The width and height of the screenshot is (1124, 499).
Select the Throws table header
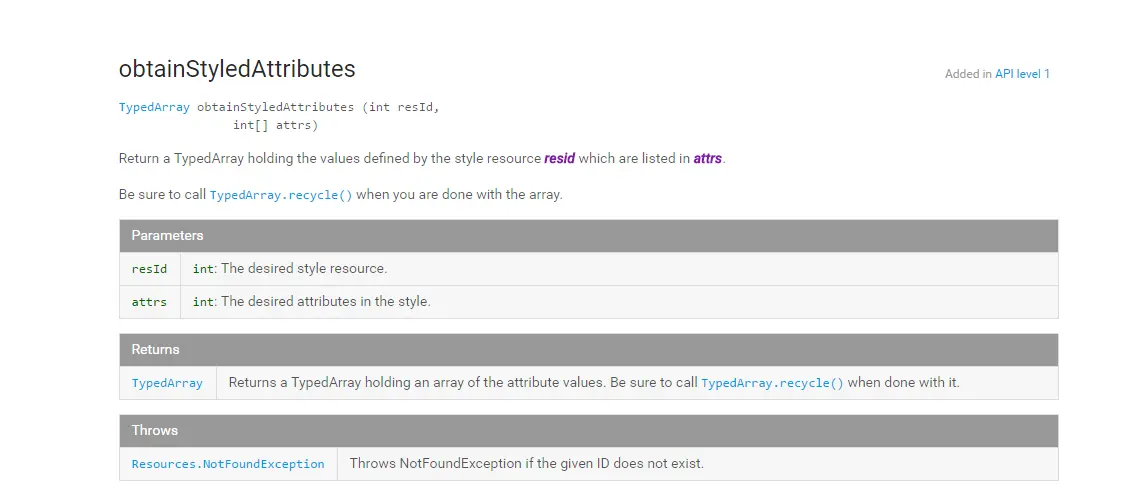pyautogui.click(x=589, y=431)
